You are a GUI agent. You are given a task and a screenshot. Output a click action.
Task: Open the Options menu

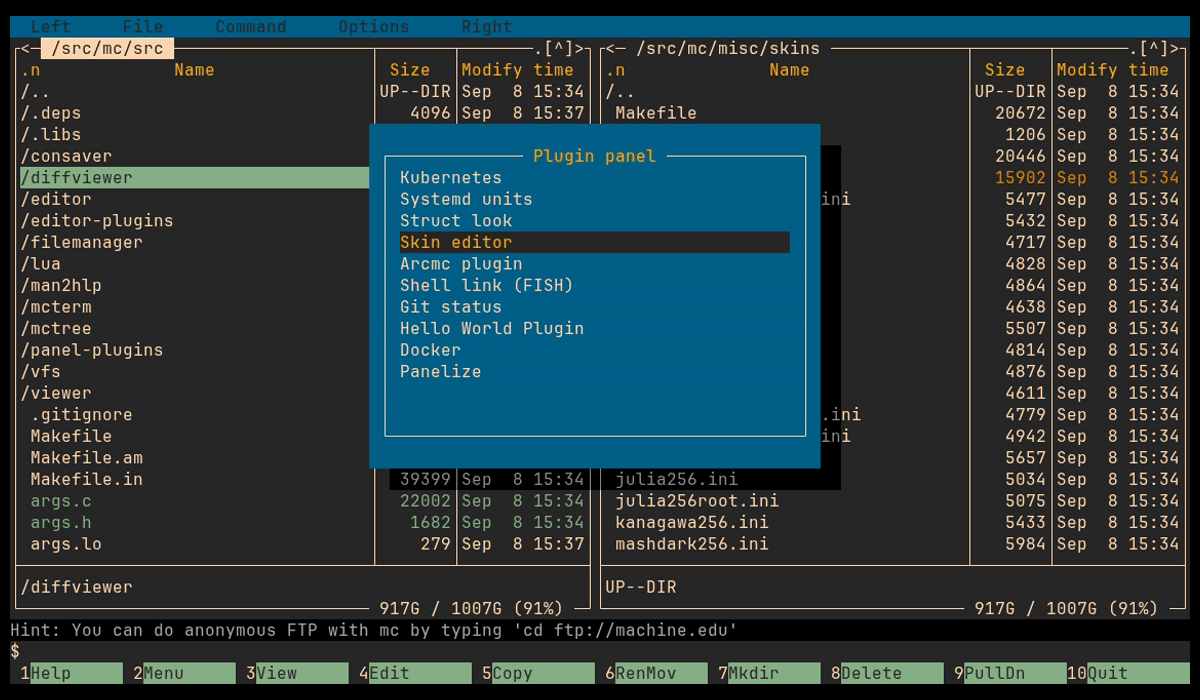coord(374,27)
